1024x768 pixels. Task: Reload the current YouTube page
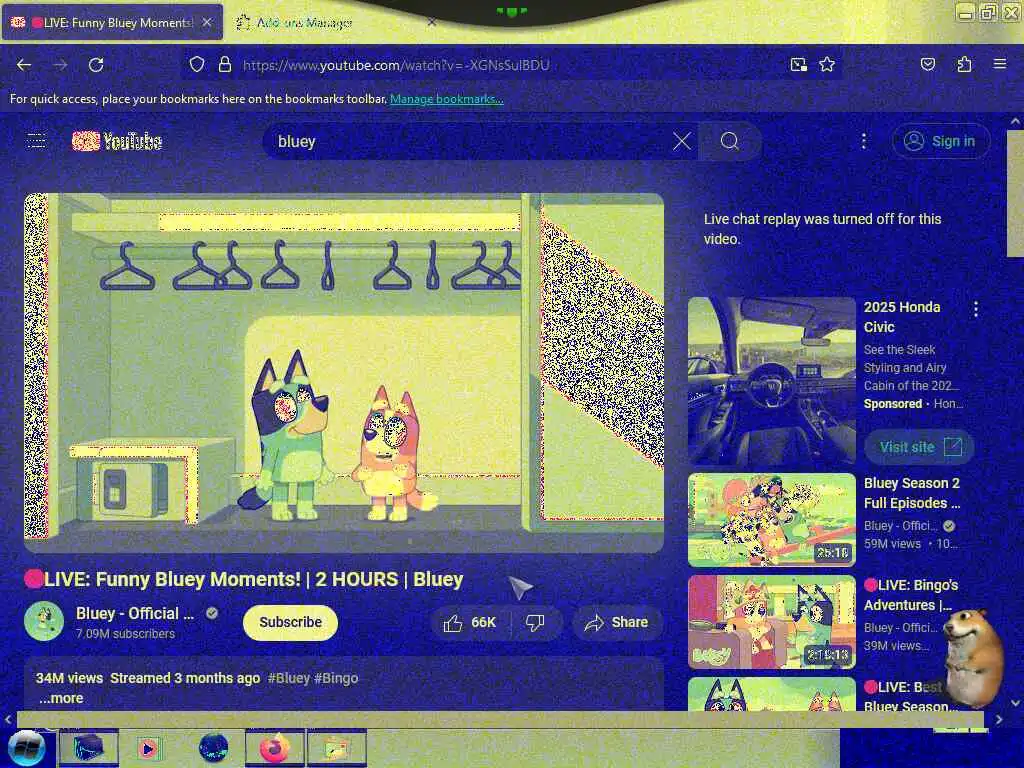pos(96,65)
